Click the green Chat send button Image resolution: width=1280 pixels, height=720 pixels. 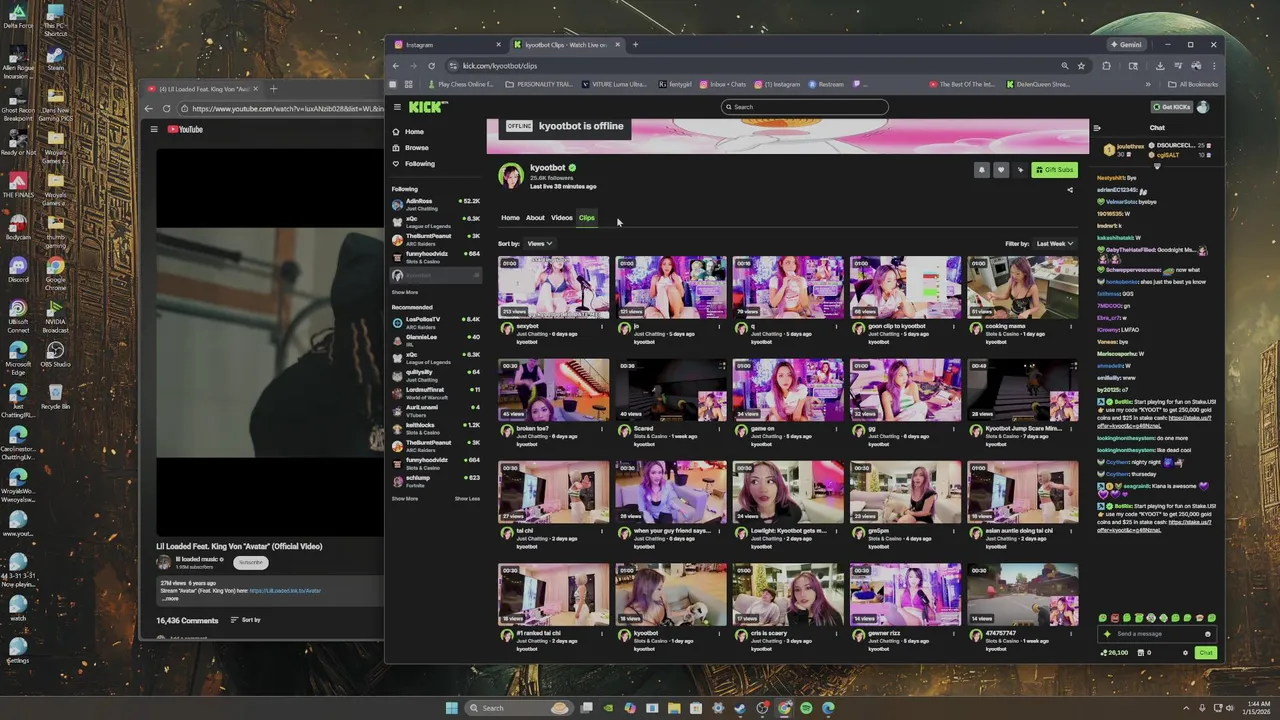click(1206, 653)
